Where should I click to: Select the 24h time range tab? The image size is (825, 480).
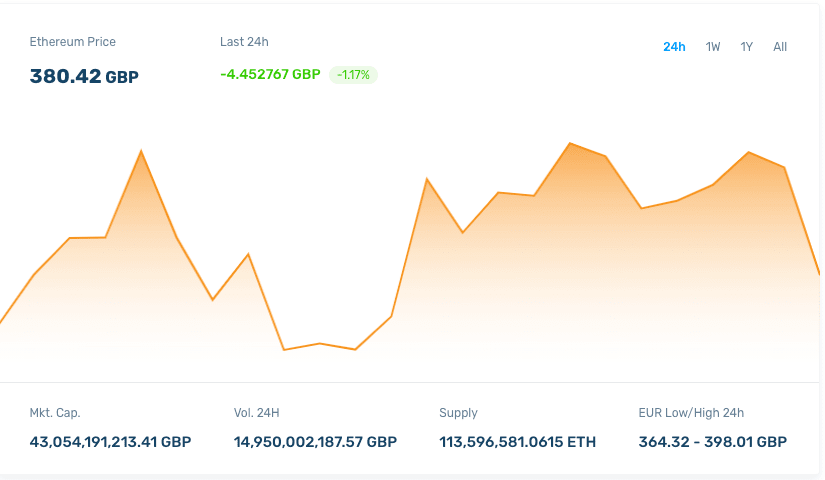[674, 47]
